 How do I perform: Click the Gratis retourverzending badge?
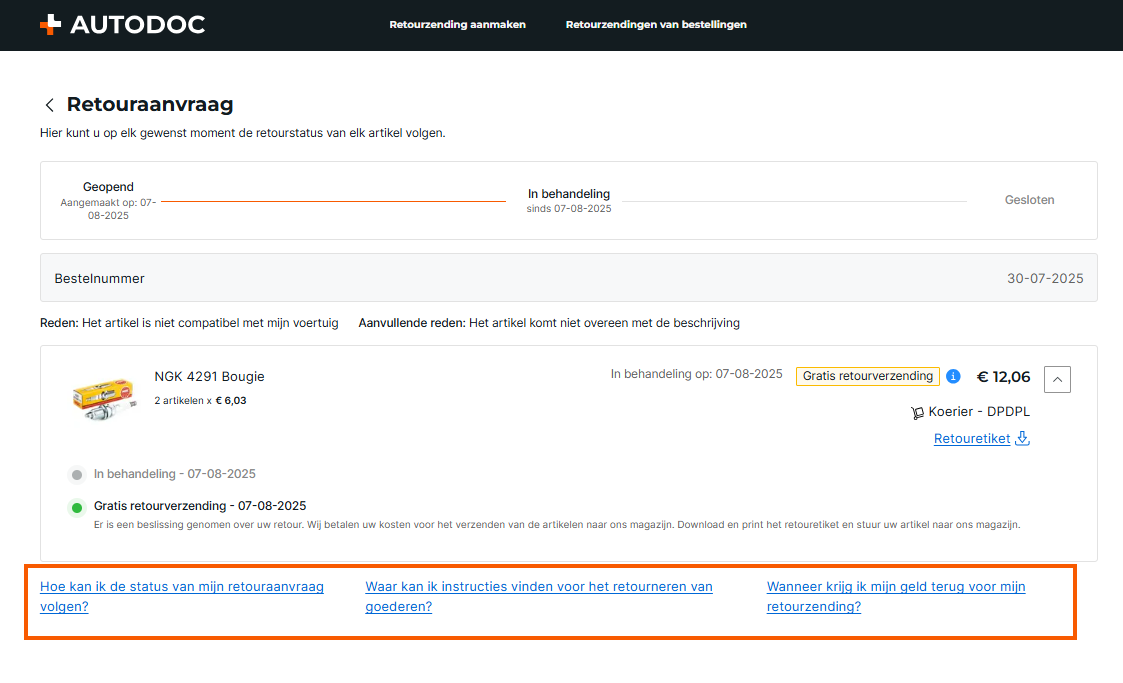867,376
